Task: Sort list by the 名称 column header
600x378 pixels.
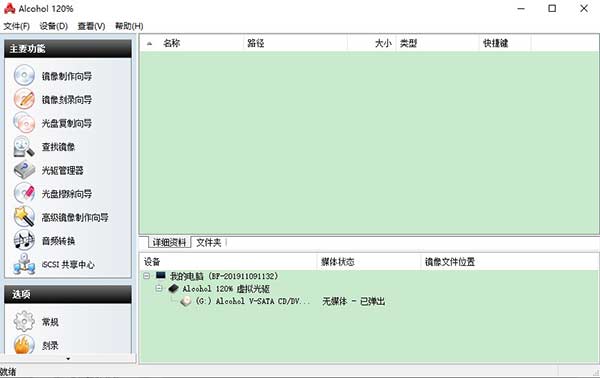Action: (171, 43)
